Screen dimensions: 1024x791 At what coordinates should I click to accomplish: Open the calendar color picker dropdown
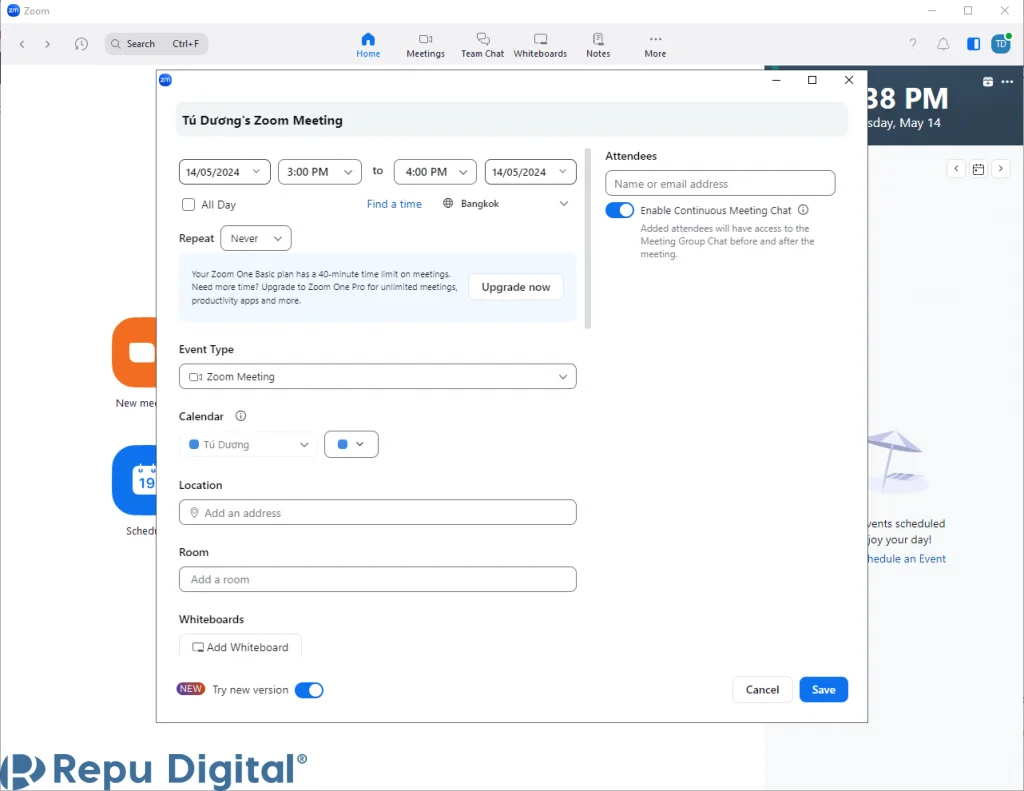[x=351, y=444]
